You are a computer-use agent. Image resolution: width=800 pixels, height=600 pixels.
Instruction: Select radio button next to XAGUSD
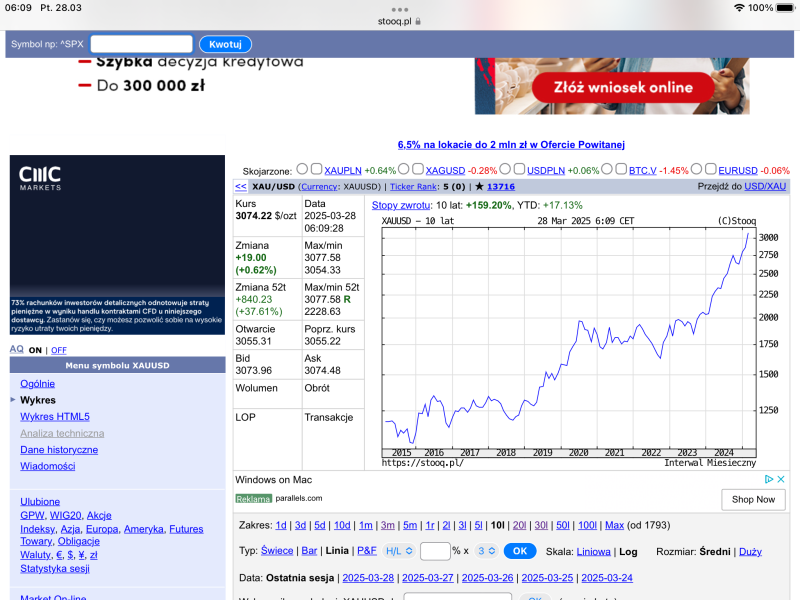pos(404,169)
